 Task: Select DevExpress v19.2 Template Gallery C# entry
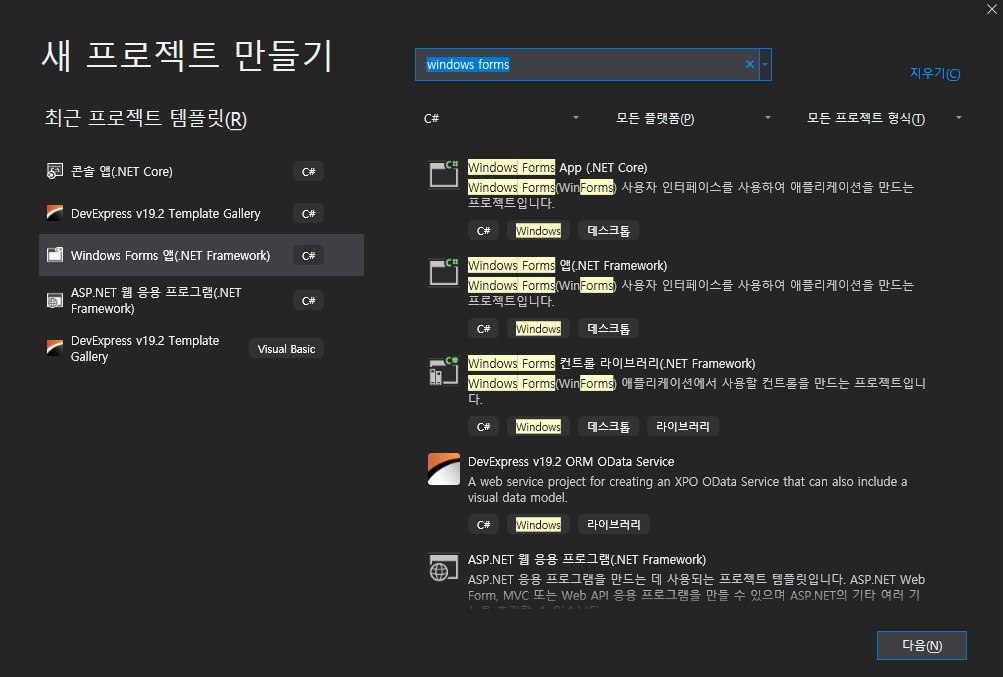pyautogui.click(x=201, y=213)
